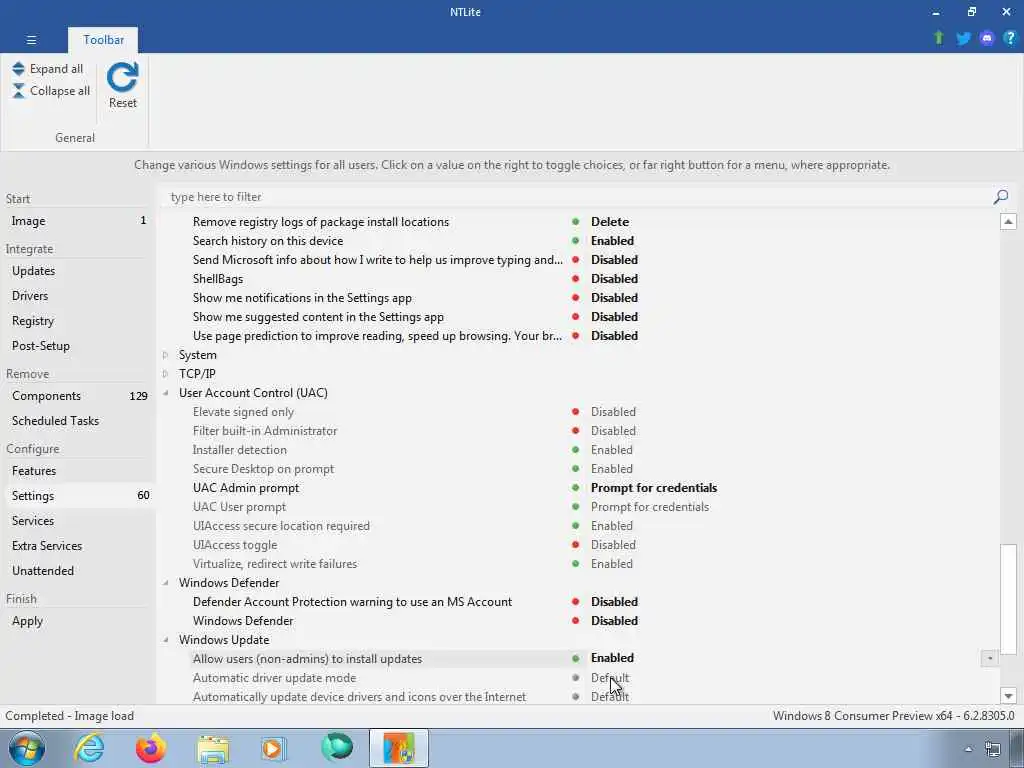
Task: Toggle UAC Admin prompt value
Action: pyautogui.click(x=654, y=488)
